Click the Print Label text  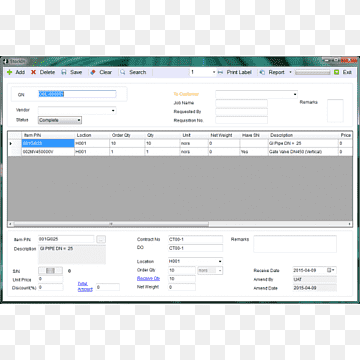click(x=239, y=72)
